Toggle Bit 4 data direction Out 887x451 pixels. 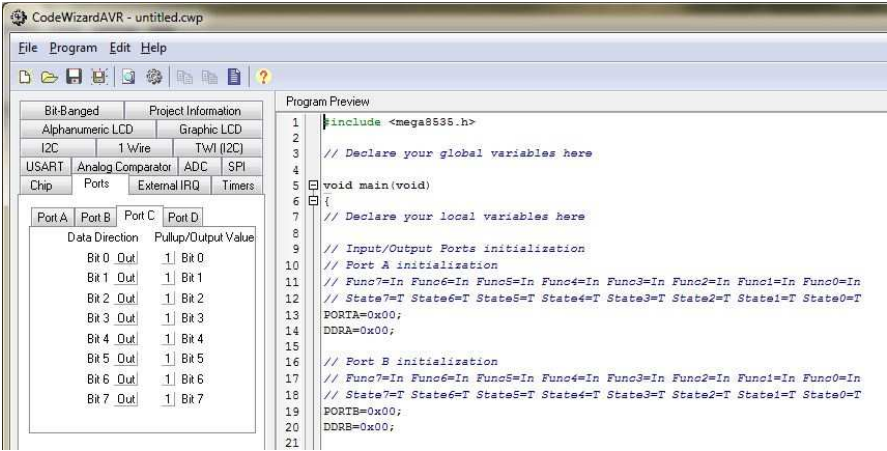coord(126,339)
